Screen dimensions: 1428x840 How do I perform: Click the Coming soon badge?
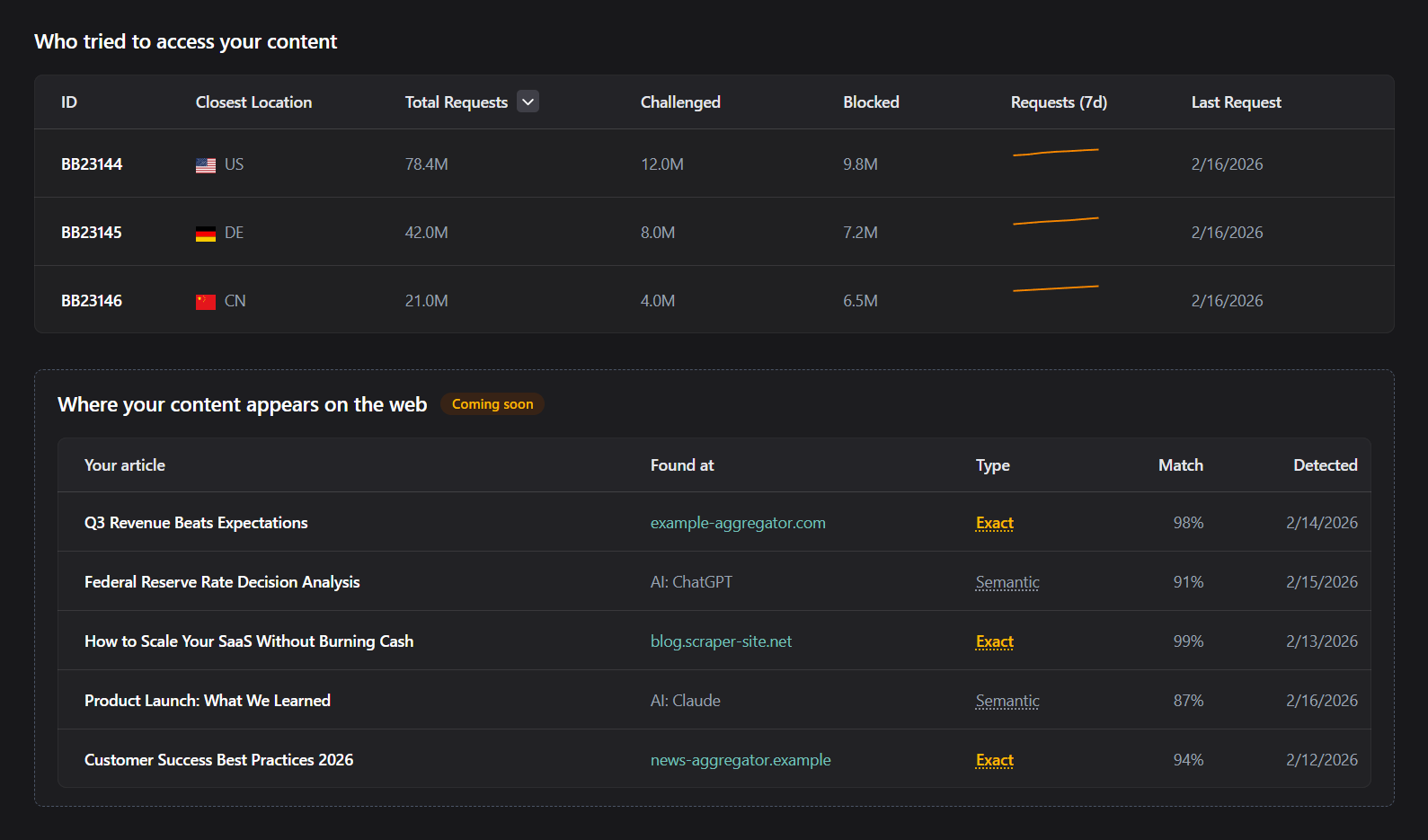point(492,404)
